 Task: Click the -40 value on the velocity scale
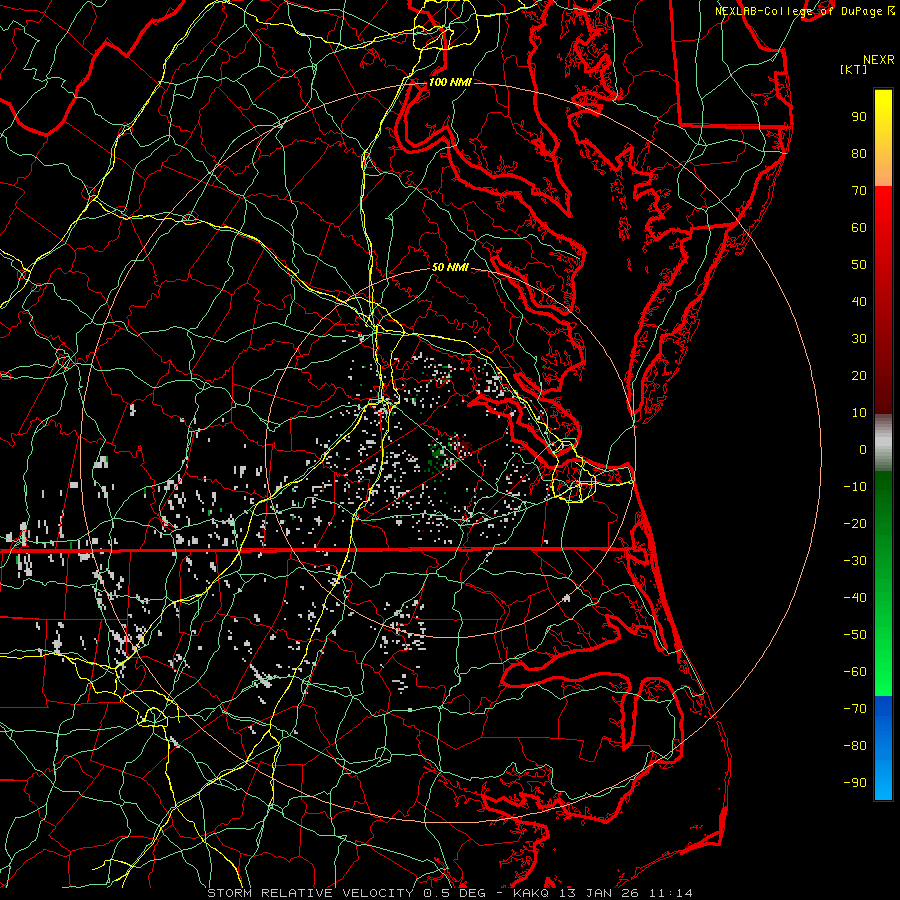855,598
